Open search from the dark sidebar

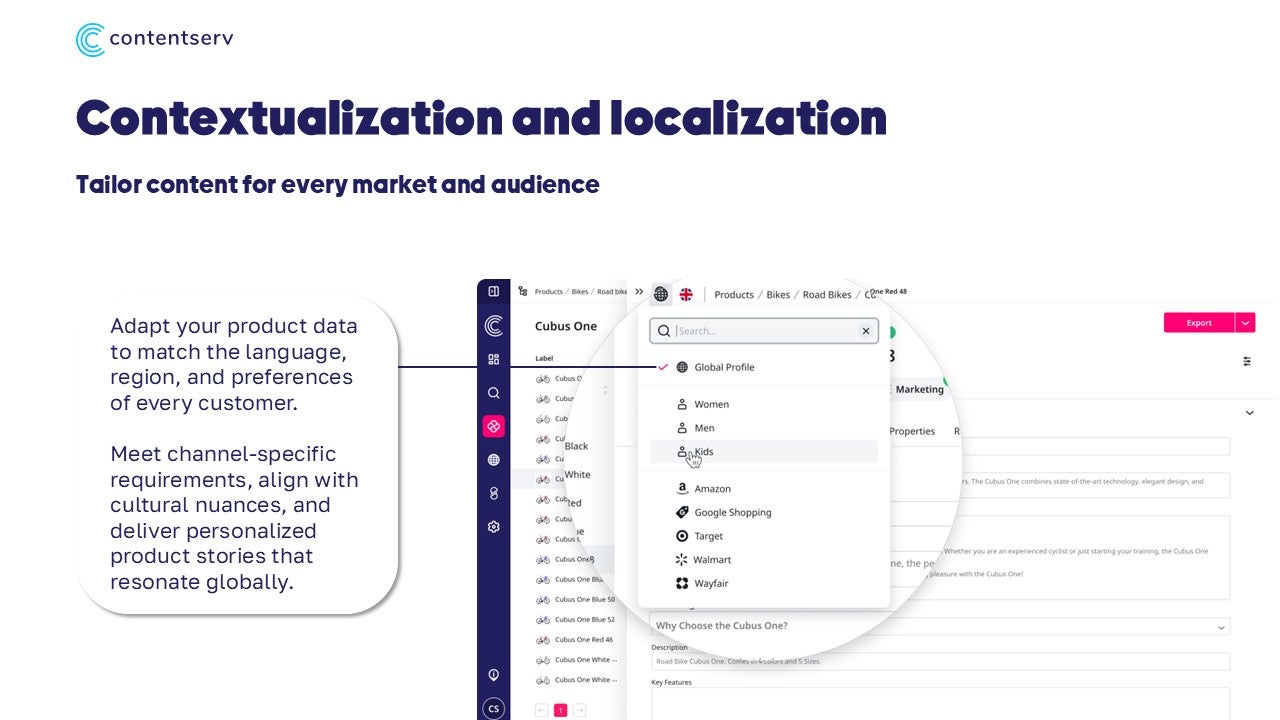tap(493, 393)
